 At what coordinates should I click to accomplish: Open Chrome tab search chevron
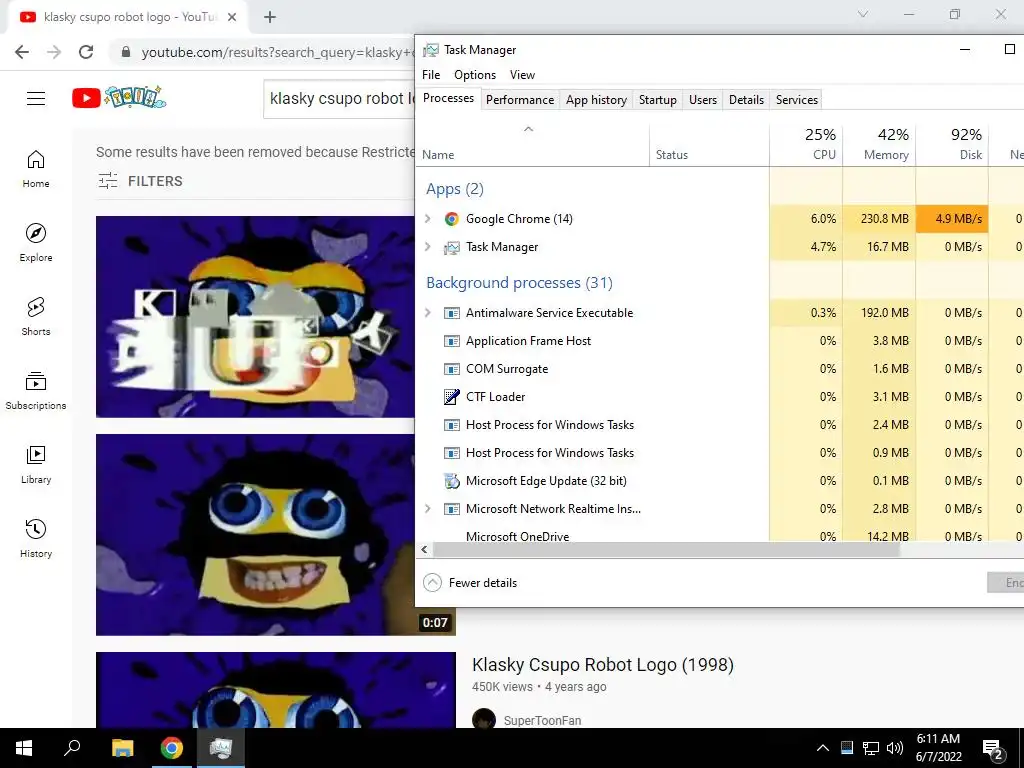863,14
